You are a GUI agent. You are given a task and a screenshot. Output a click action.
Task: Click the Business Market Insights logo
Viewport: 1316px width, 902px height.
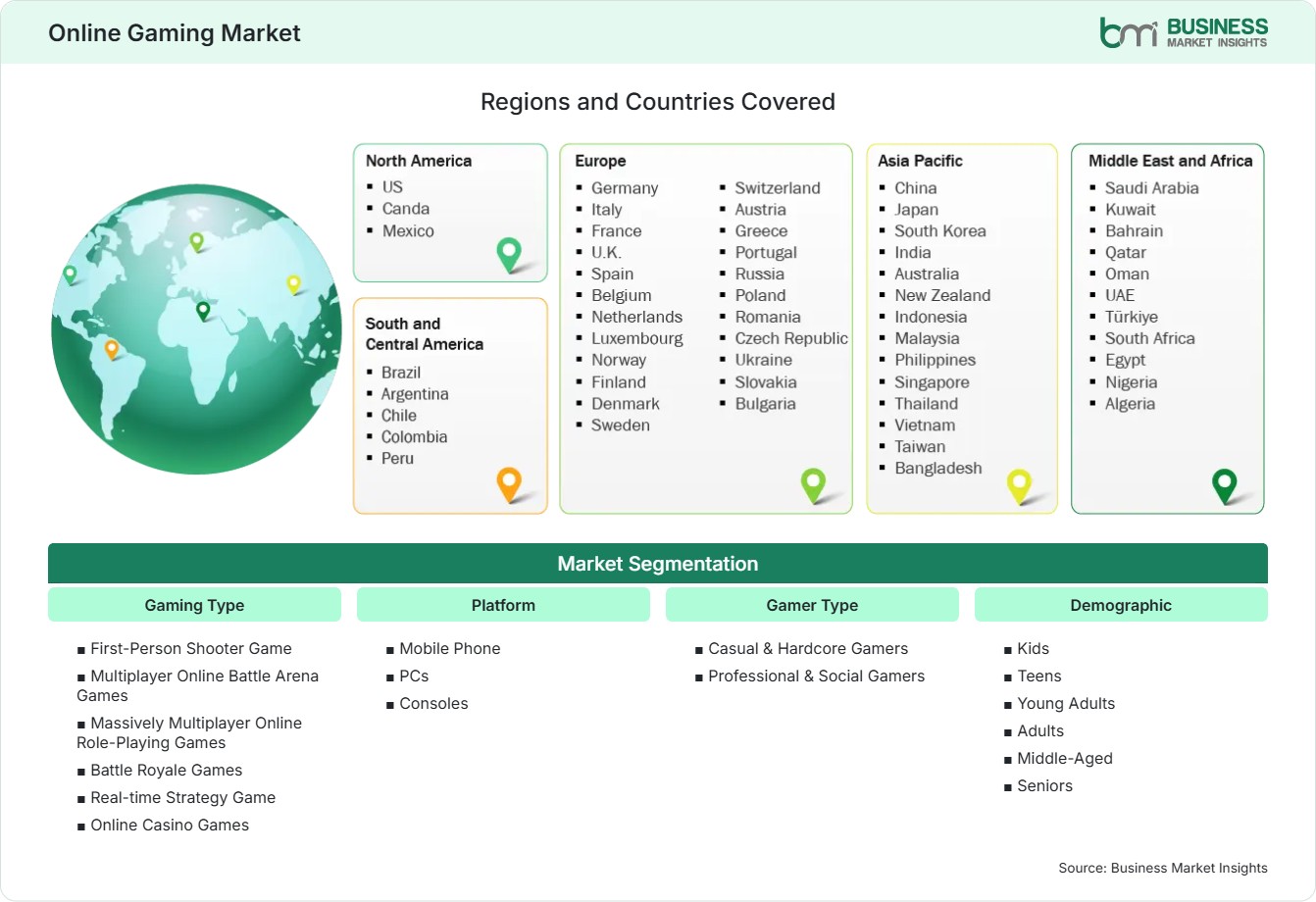[x=1184, y=31]
